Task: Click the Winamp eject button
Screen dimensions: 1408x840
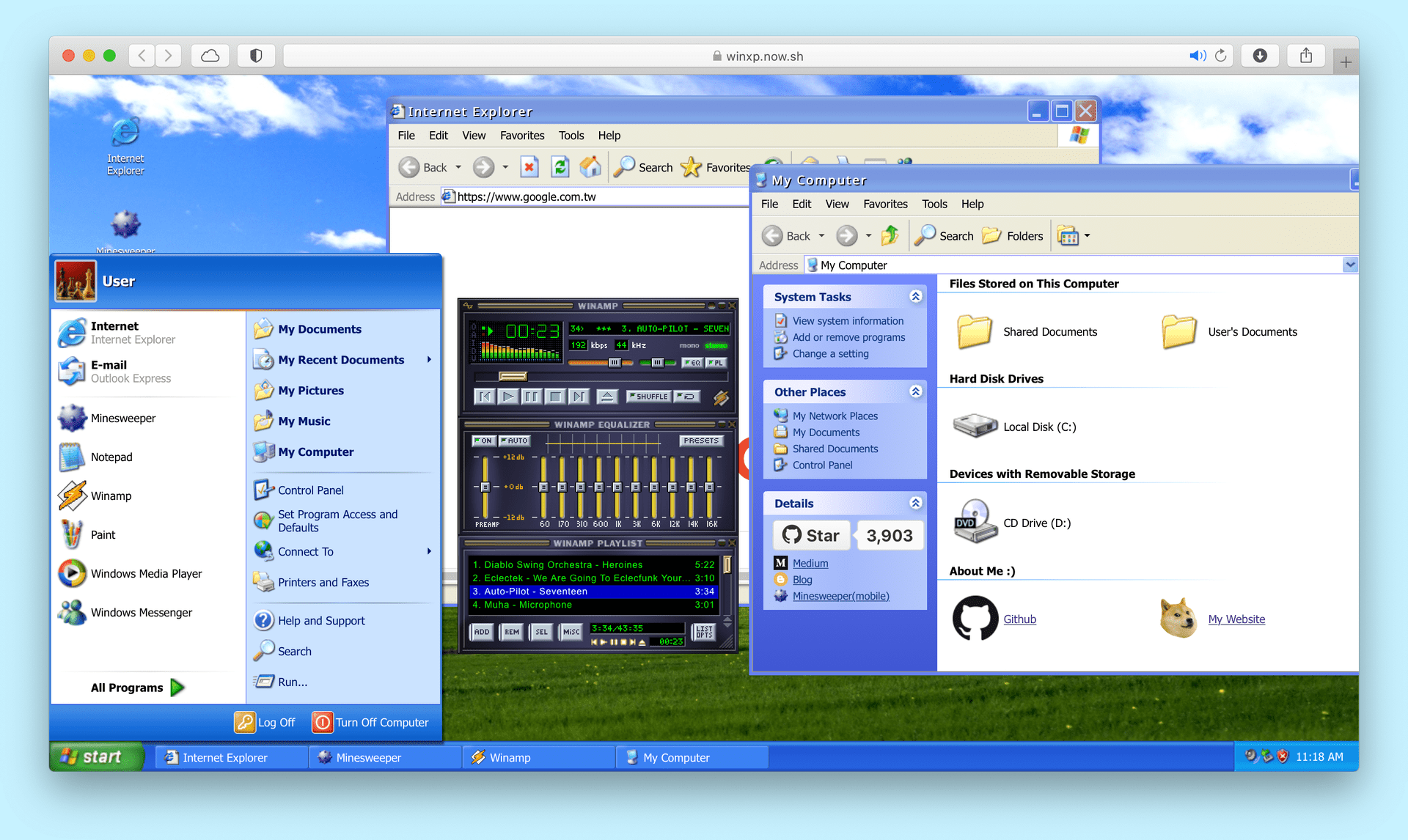Action: (x=606, y=397)
